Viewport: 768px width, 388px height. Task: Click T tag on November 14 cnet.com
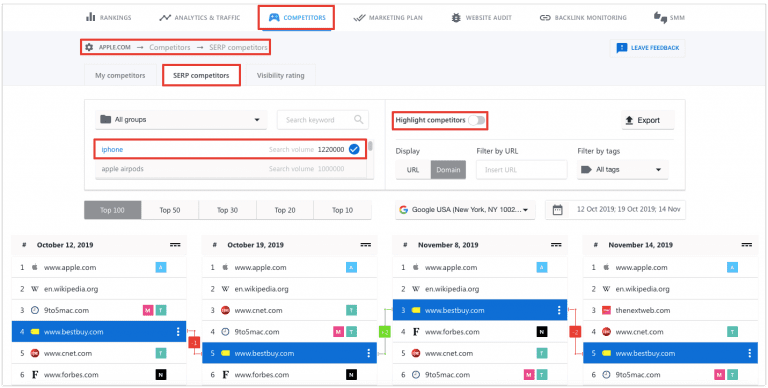pyautogui.click(x=732, y=332)
